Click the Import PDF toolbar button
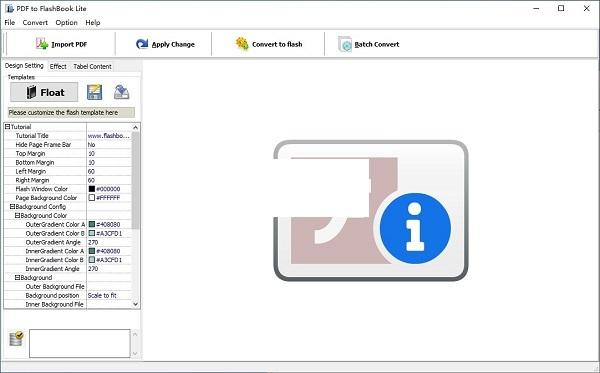600x373 pixels. coord(61,44)
